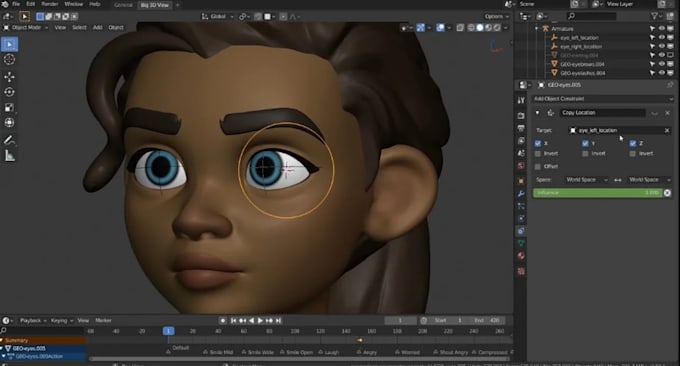Open World properties tab
The width and height of the screenshot is (680, 366).
(521, 166)
